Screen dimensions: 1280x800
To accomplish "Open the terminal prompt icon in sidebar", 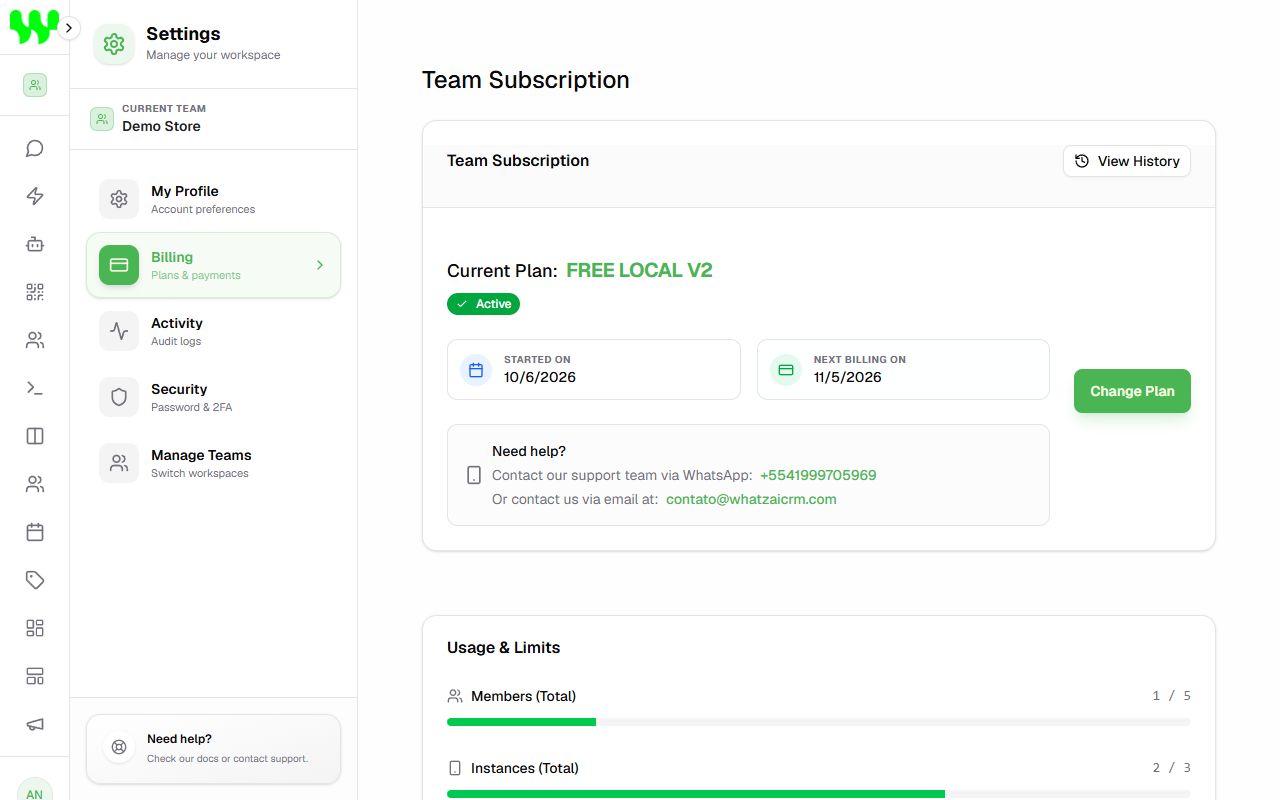I will coord(35,388).
